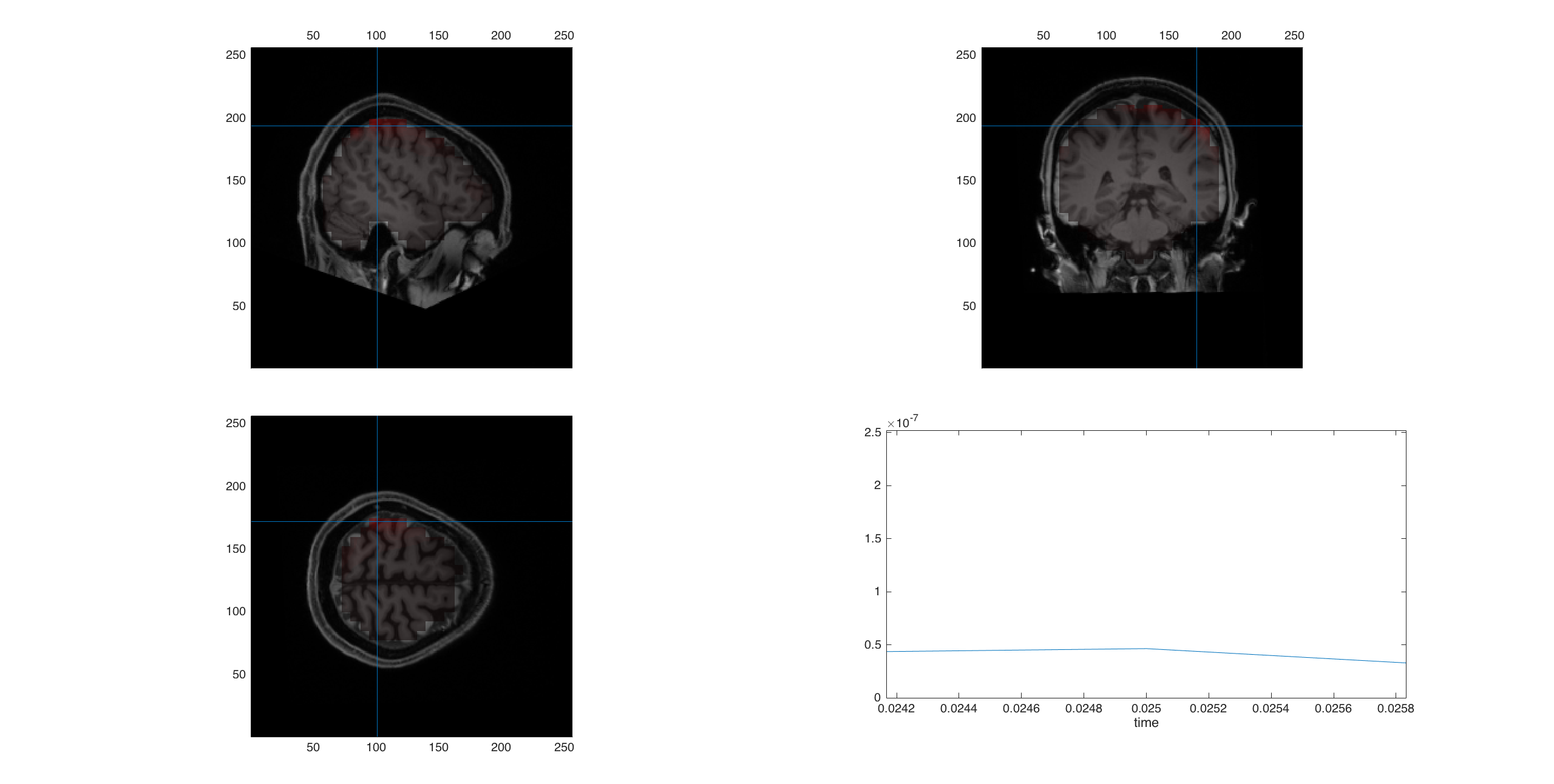Click the 0.025 time axis tick label
The width and height of the screenshot is (1554, 784).
coord(1146,708)
